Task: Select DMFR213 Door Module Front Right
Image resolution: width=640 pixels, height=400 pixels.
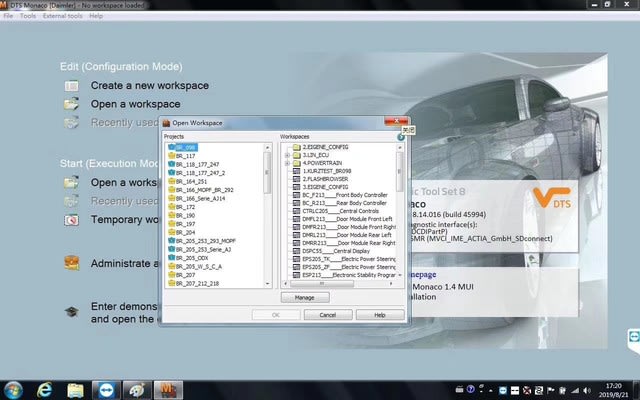Action: [x=344, y=227]
